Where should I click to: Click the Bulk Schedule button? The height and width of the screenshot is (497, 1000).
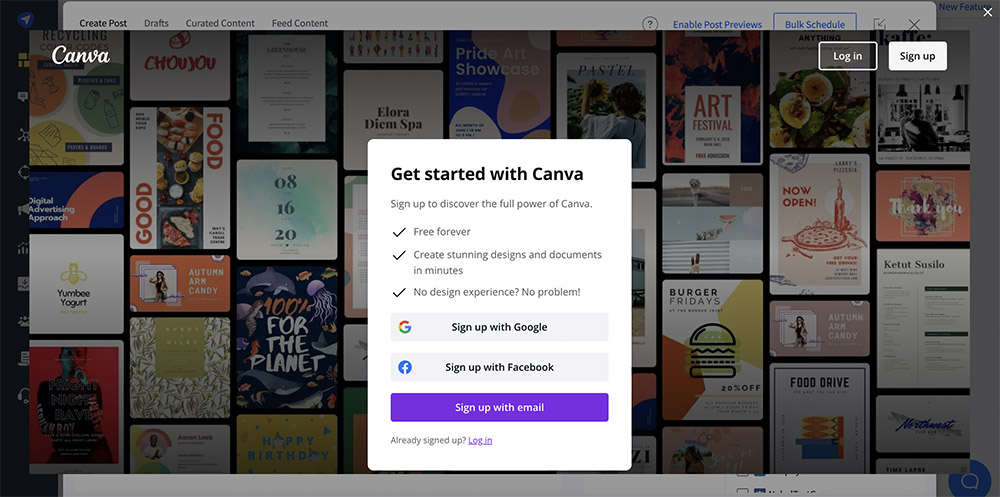point(814,24)
